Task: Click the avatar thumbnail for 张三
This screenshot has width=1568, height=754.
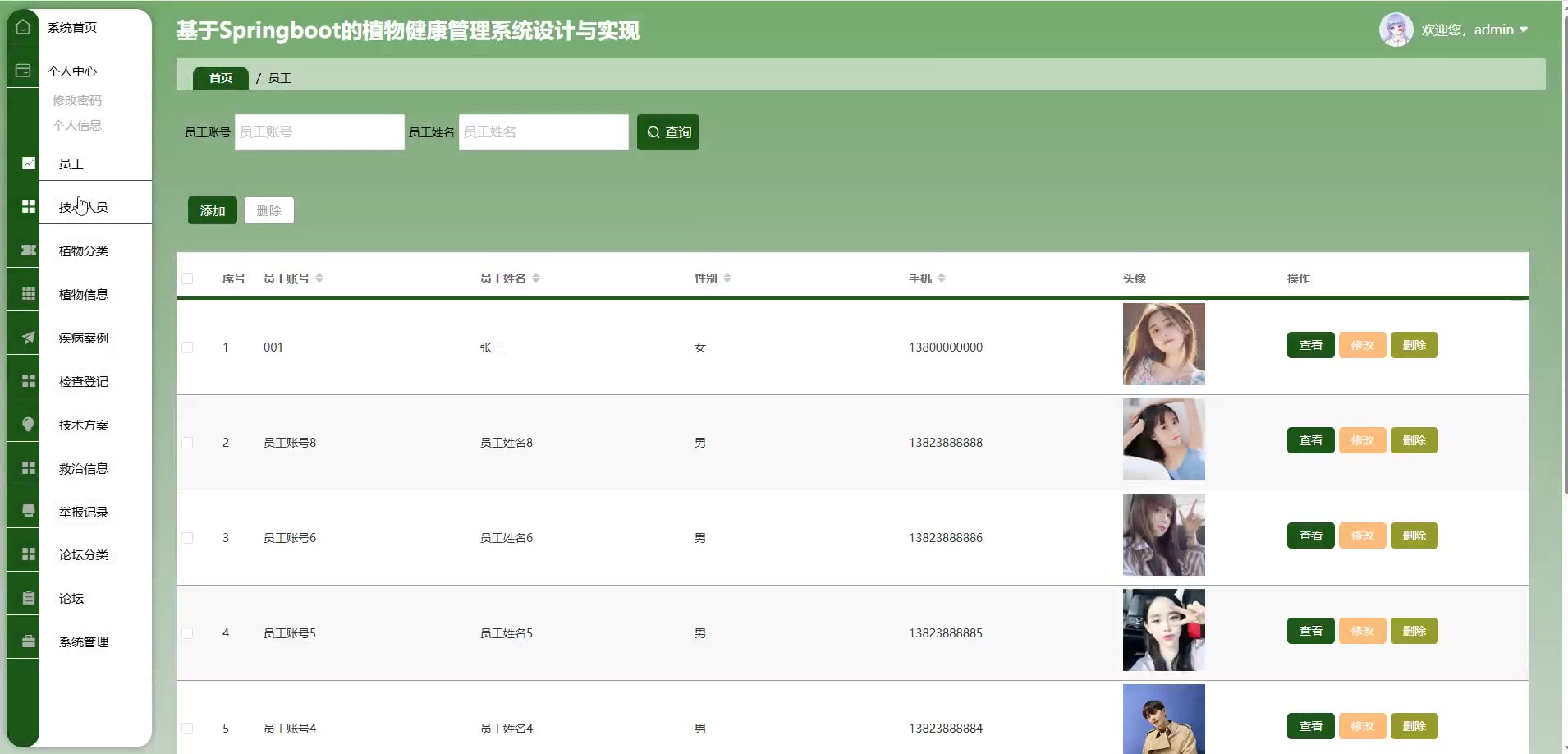Action: [1164, 344]
